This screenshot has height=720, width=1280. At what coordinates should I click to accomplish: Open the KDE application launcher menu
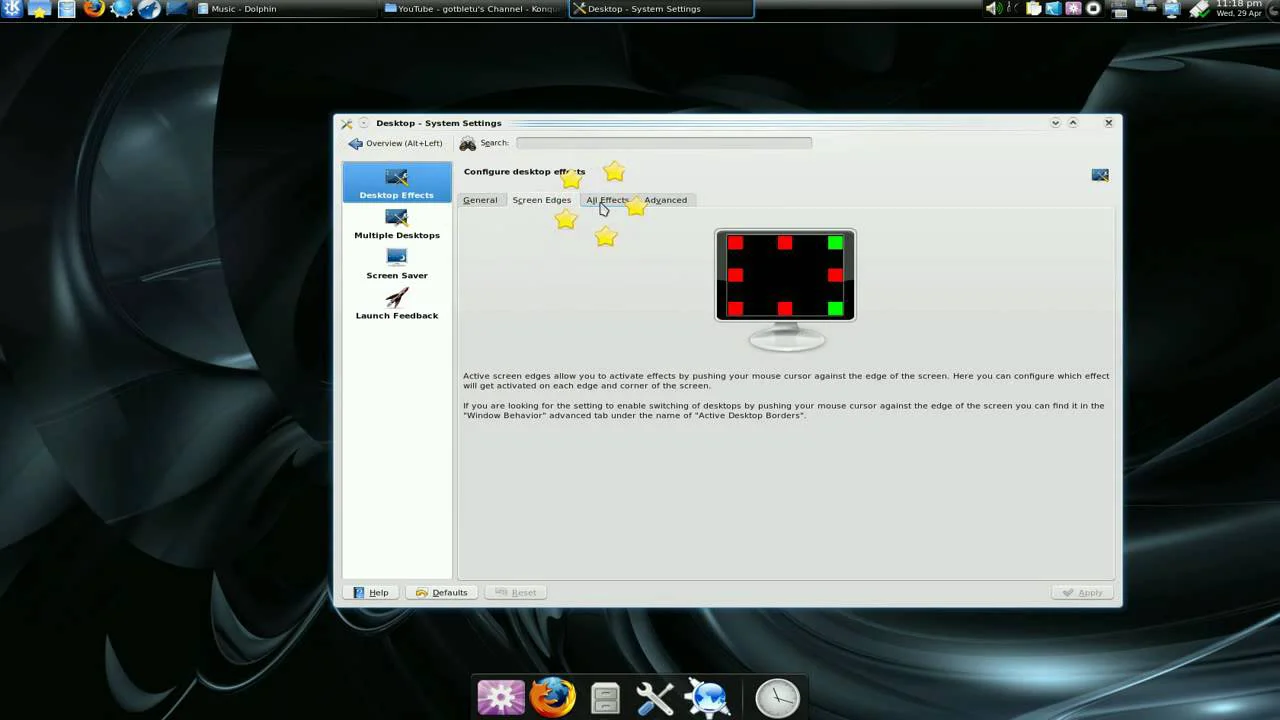point(12,10)
